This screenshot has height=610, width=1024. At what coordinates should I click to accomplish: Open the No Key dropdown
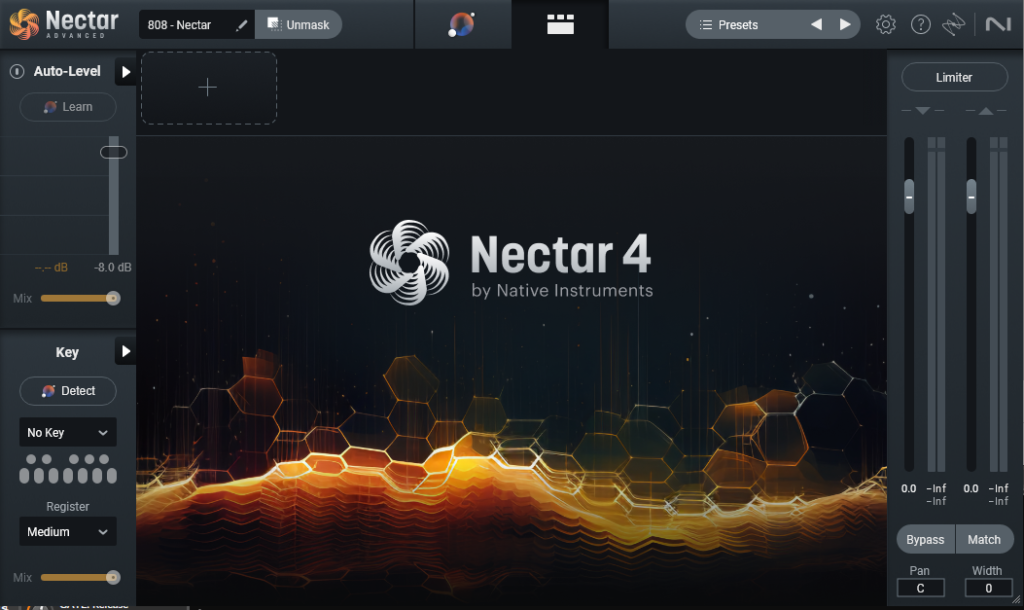click(67, 432)
